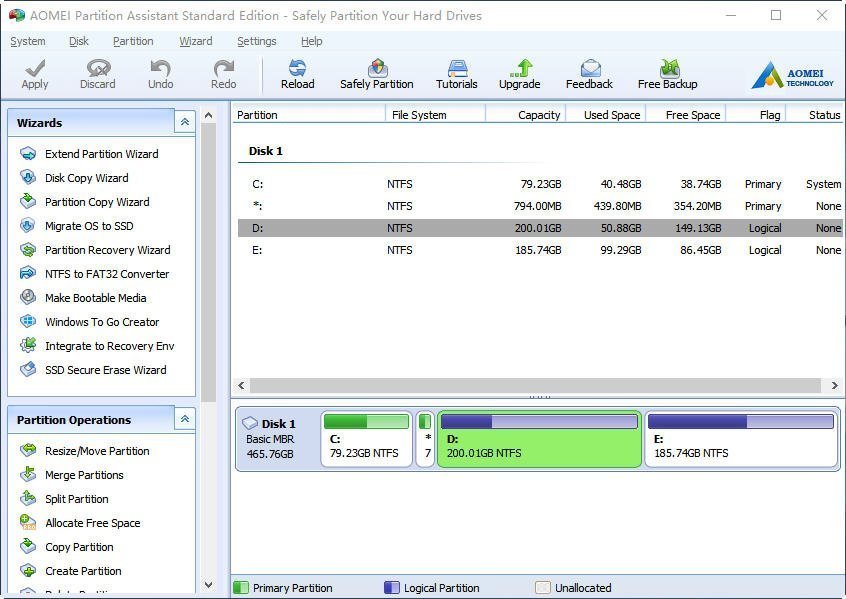Sort by Capacity column header
Image resolution: width=846 pixels, height=599 pixels.
526,115
